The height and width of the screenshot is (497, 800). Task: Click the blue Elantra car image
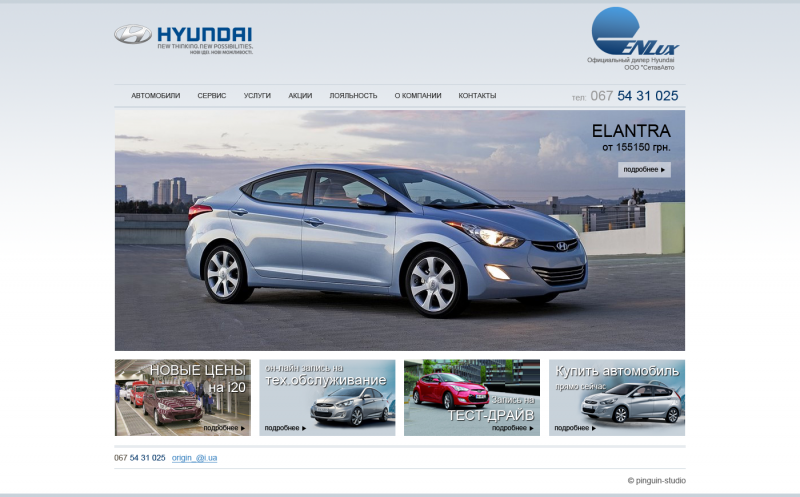[386, 240]
